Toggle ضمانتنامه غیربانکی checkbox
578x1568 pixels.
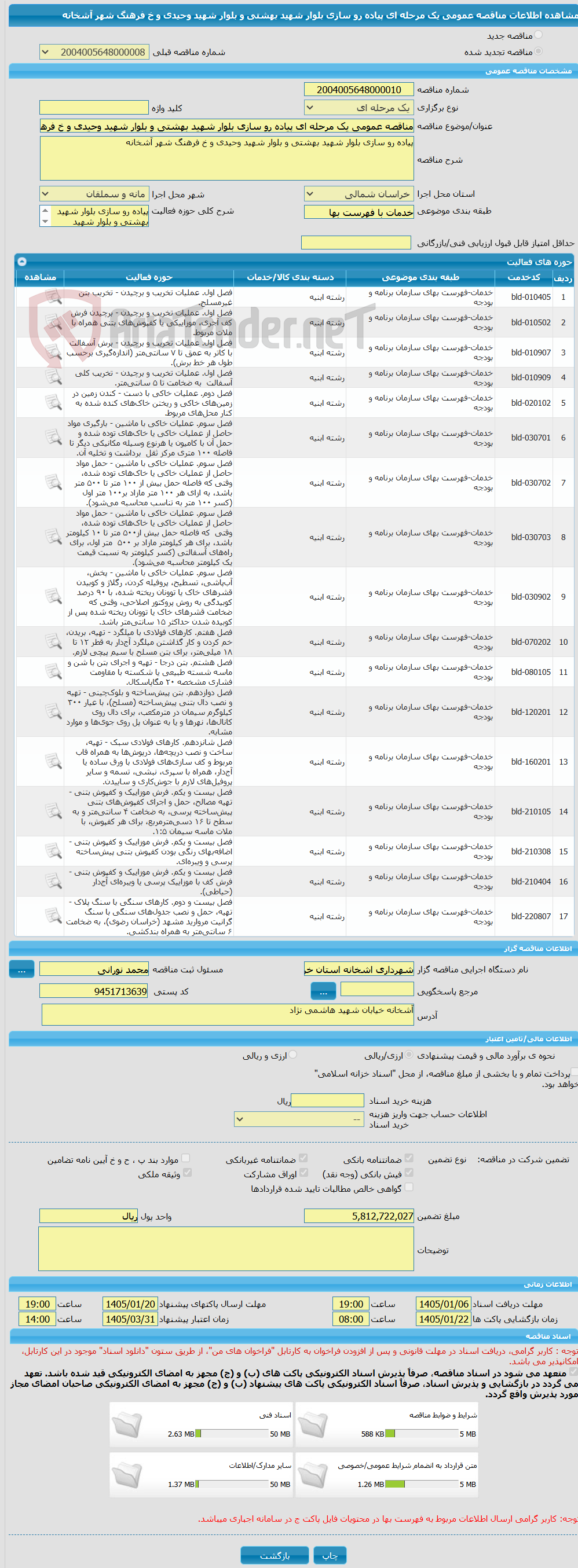pyautogui.click(x=303, y=1158)
